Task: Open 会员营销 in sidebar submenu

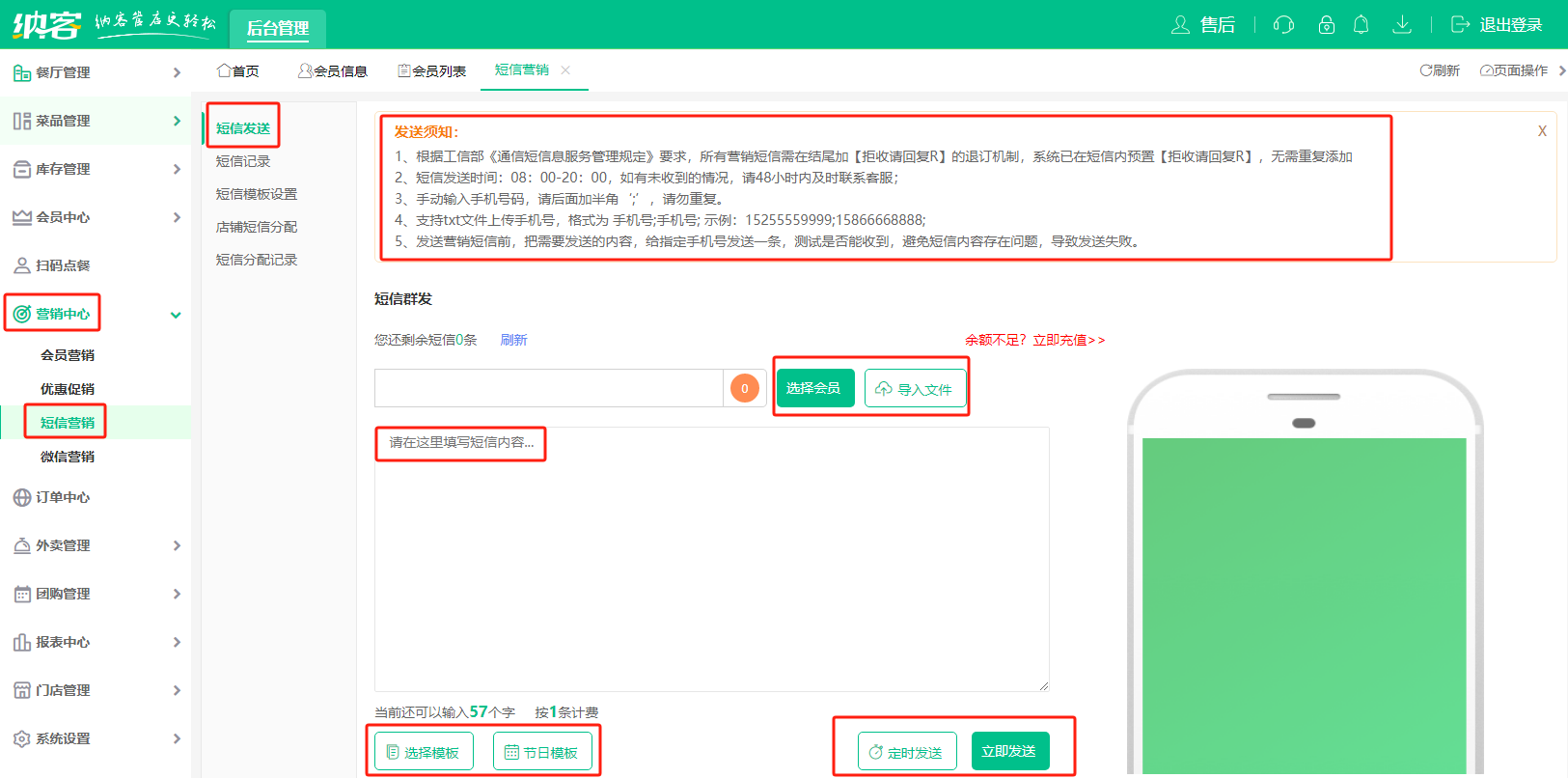Action: 68,355
